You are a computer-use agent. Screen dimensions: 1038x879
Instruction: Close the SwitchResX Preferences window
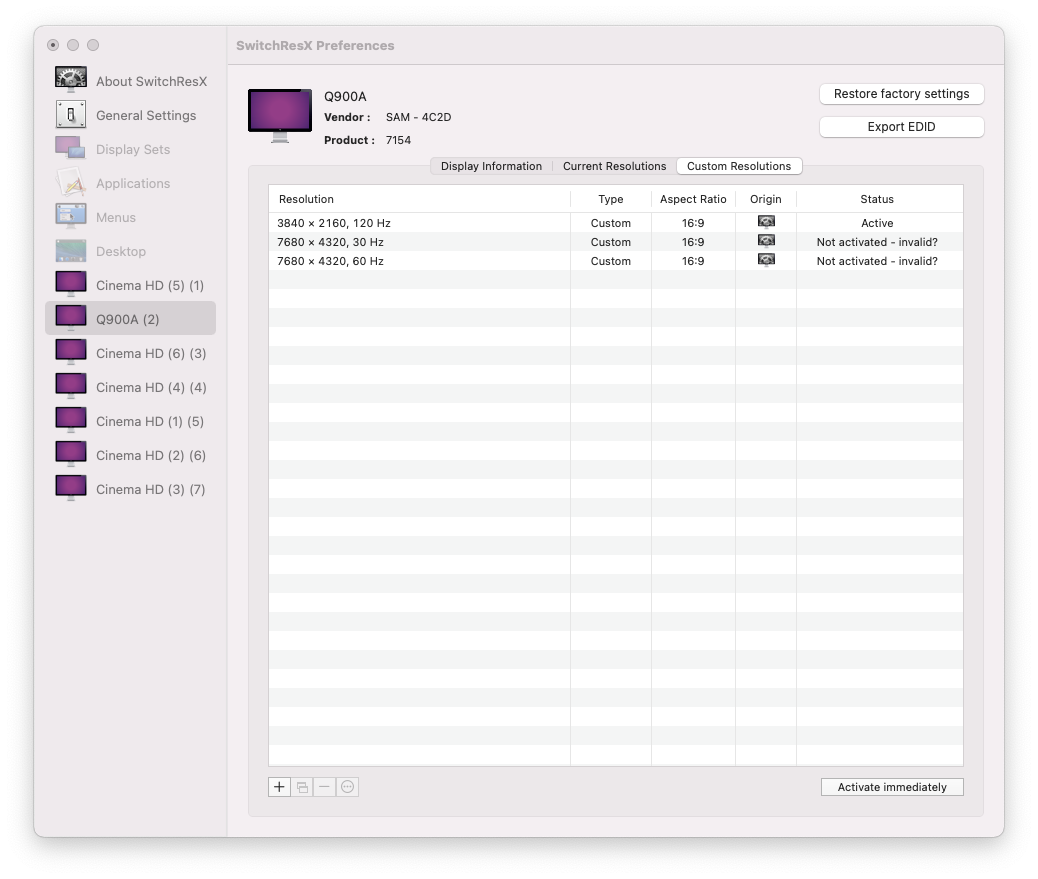point(53,45)
